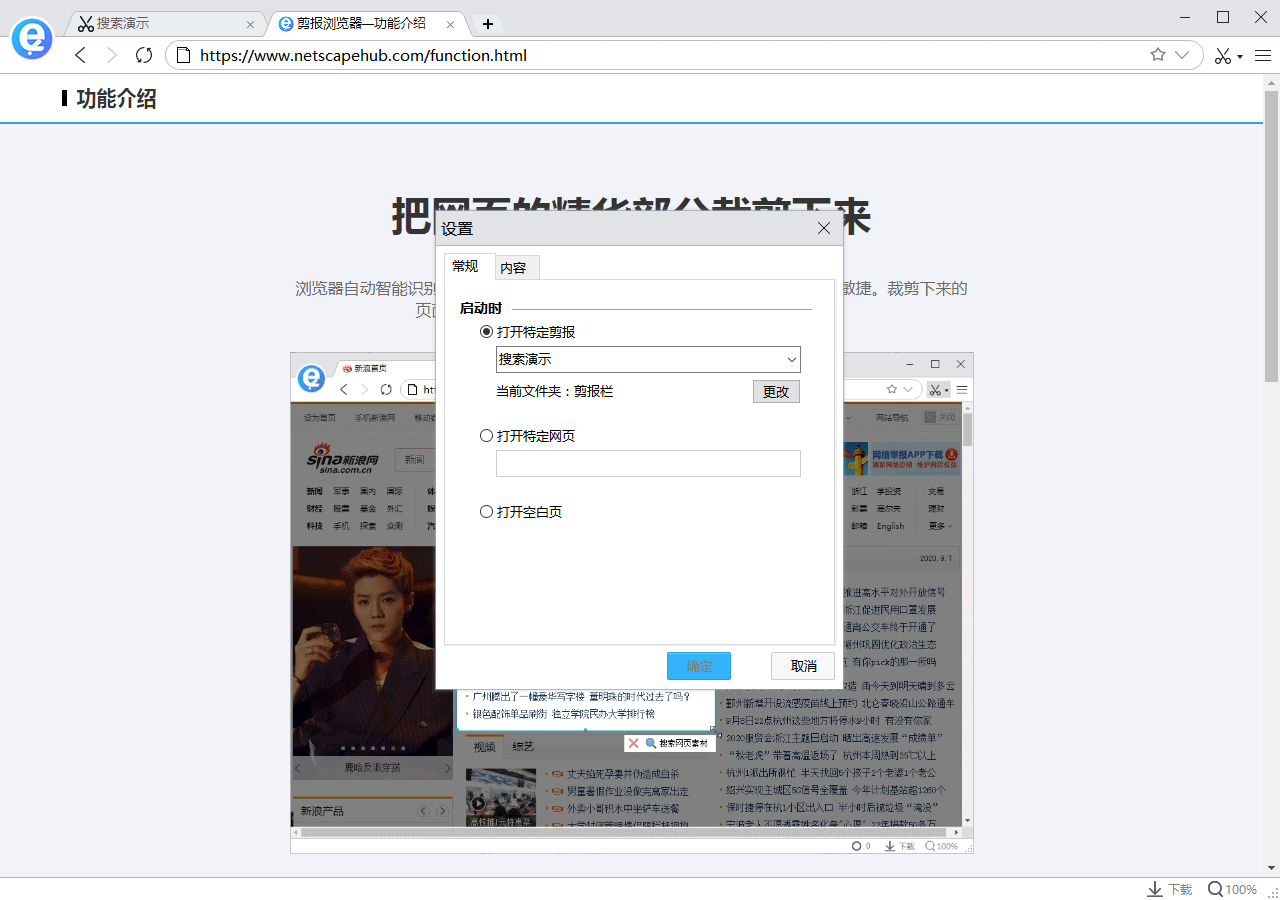This screenshot has height=900, width=1280.
Task: Click 网站导航 link in demo image
Action: tap(892, 417)
